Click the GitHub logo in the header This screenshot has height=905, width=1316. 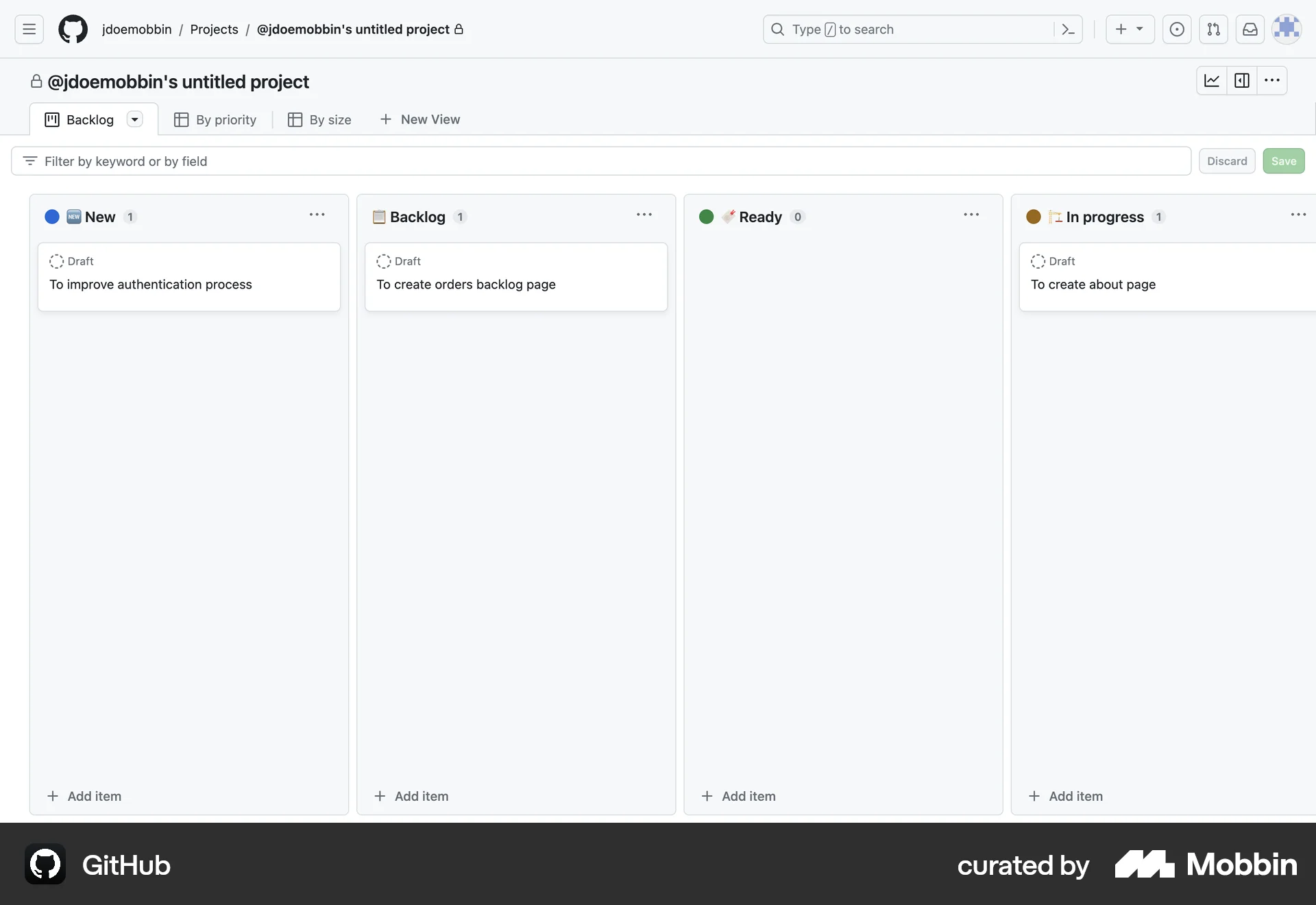pos(73,29)
